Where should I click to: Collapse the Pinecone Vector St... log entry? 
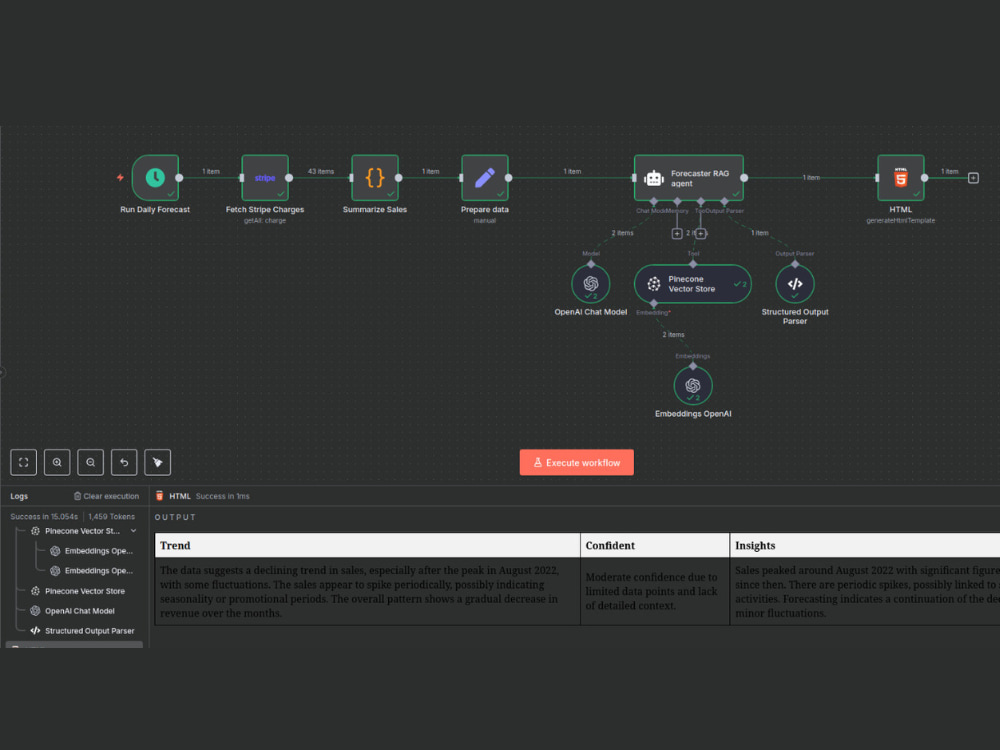pyautogui.click(x=133, y=531)
